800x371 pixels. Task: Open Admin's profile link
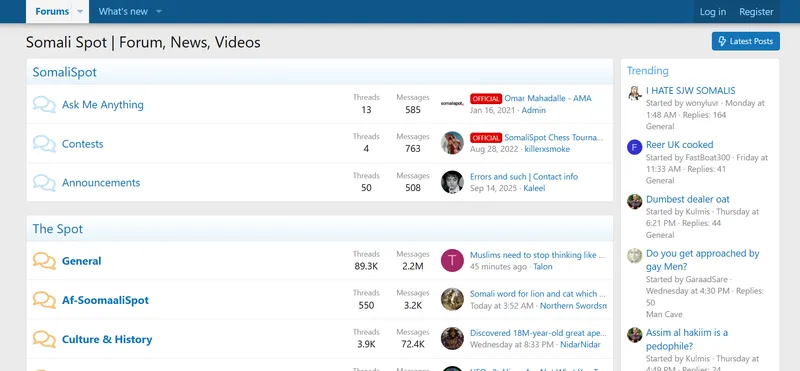point(534,110)
